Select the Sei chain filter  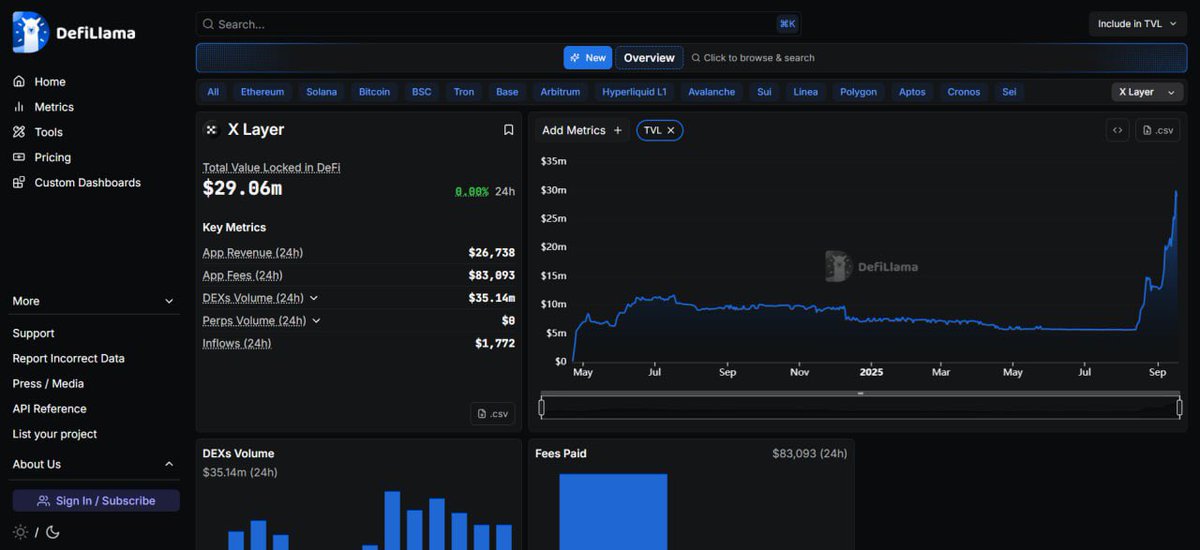[1009, 92]
